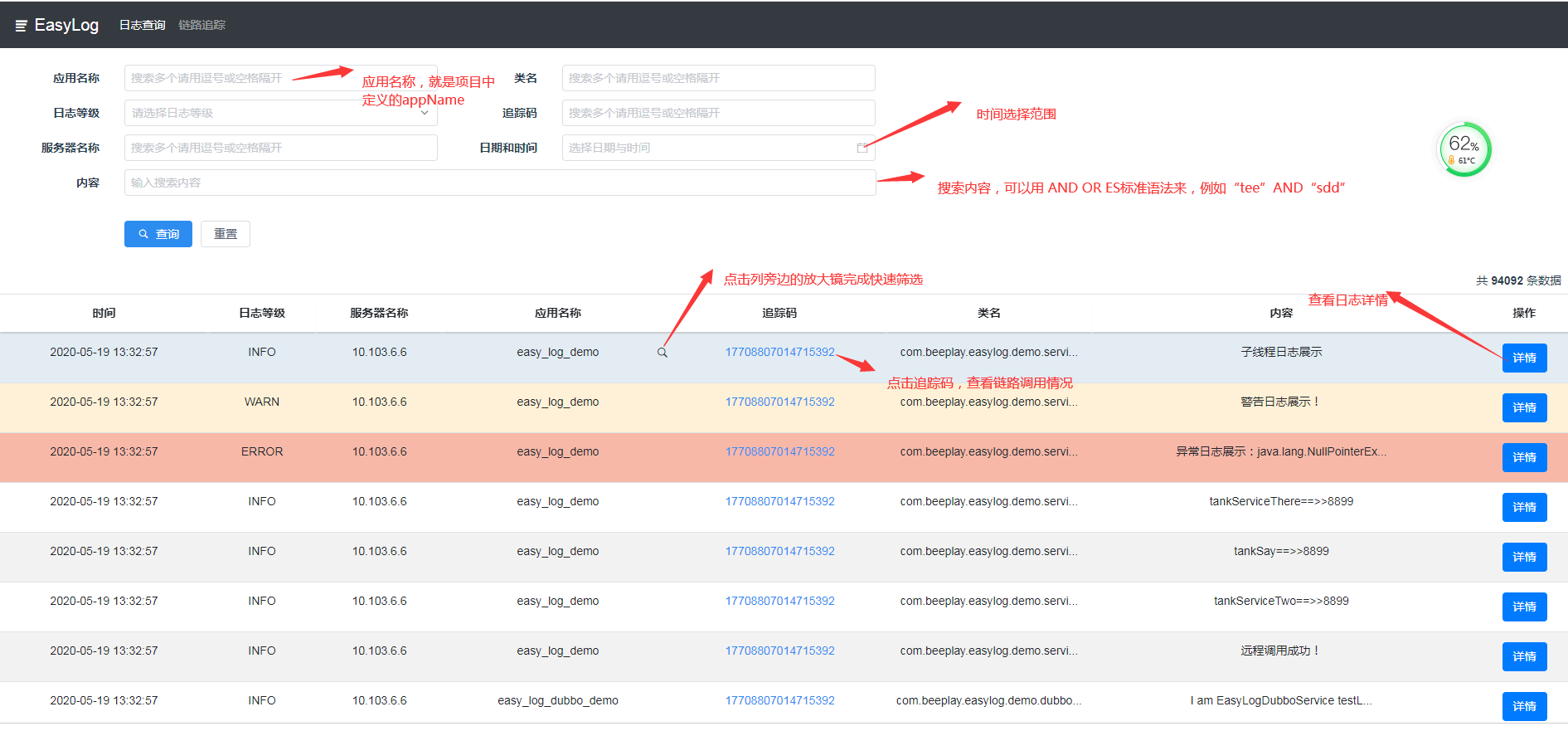
Task: Open trace code link in 远程调用成功 row
Action: [x=779, y=651]
